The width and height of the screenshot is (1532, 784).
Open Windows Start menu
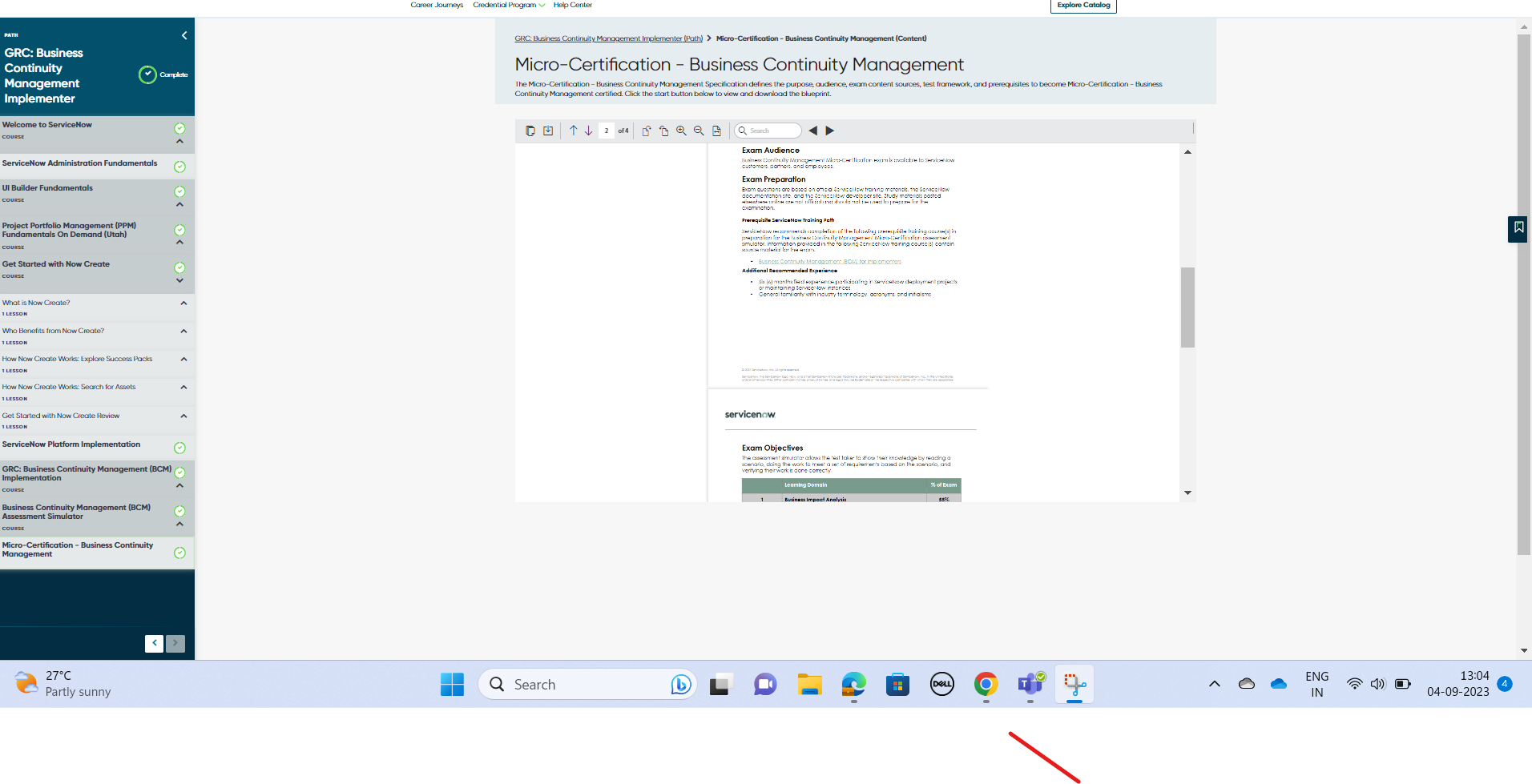(x=452, y=685)
